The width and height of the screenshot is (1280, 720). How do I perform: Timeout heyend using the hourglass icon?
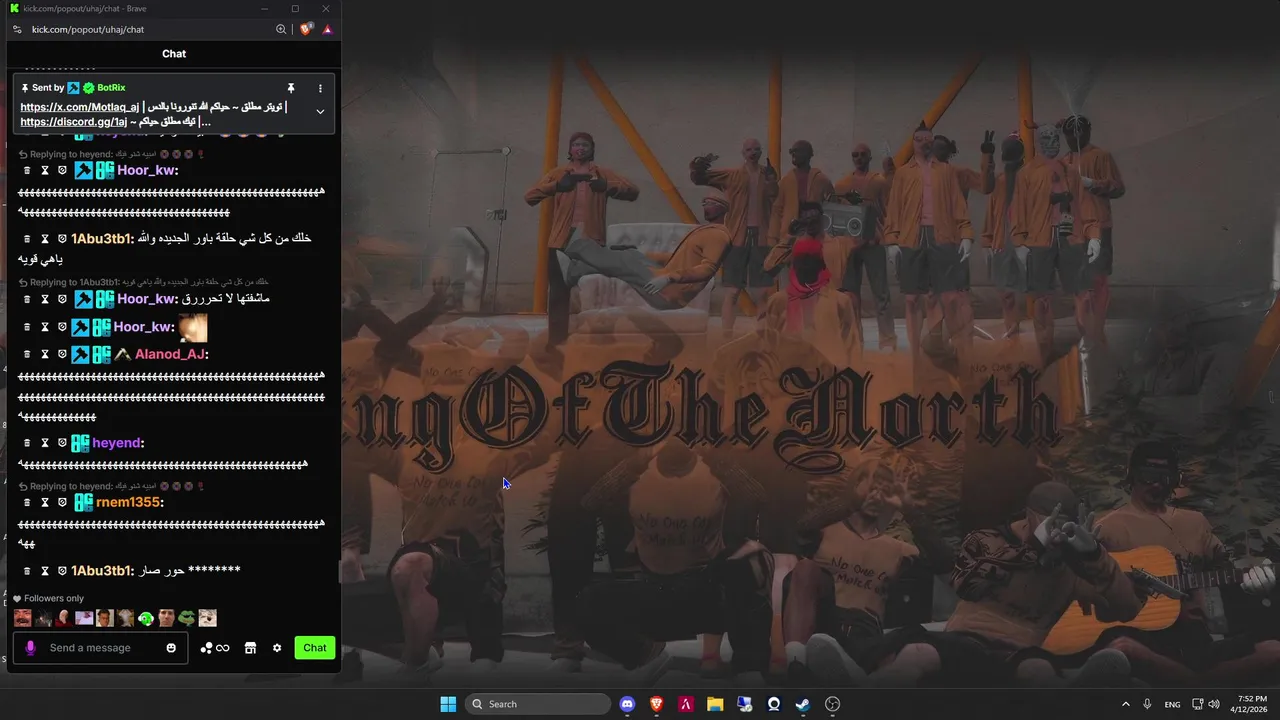tap(45, 443)
